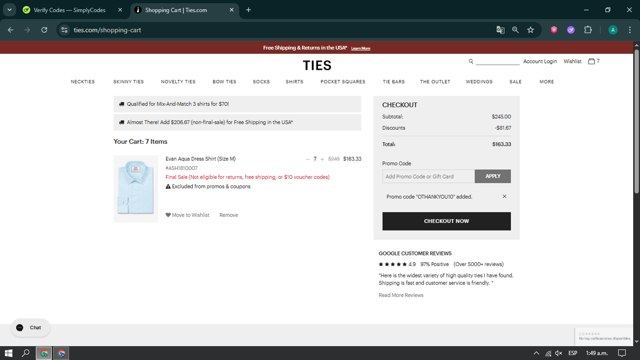Viewport: 640px width, 360px height.
Task: Open the Weddings menu
Action: pyautogui.click(x=479, y=82)
